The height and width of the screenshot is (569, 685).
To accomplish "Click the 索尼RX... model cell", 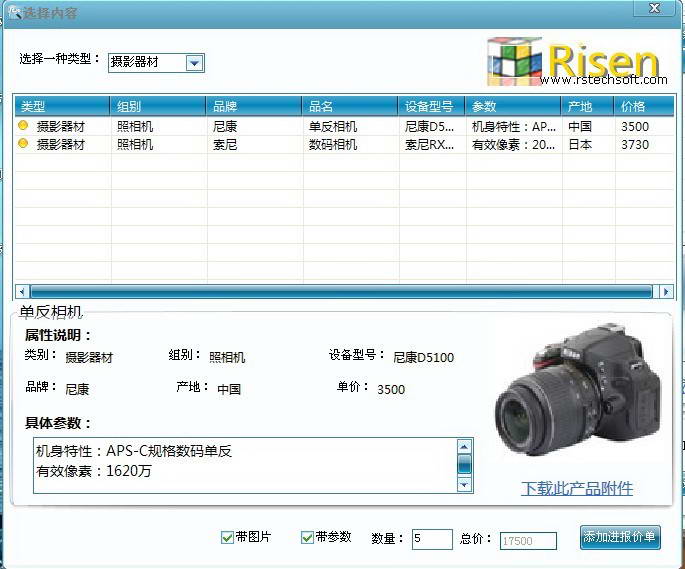I will pos(429,145).
